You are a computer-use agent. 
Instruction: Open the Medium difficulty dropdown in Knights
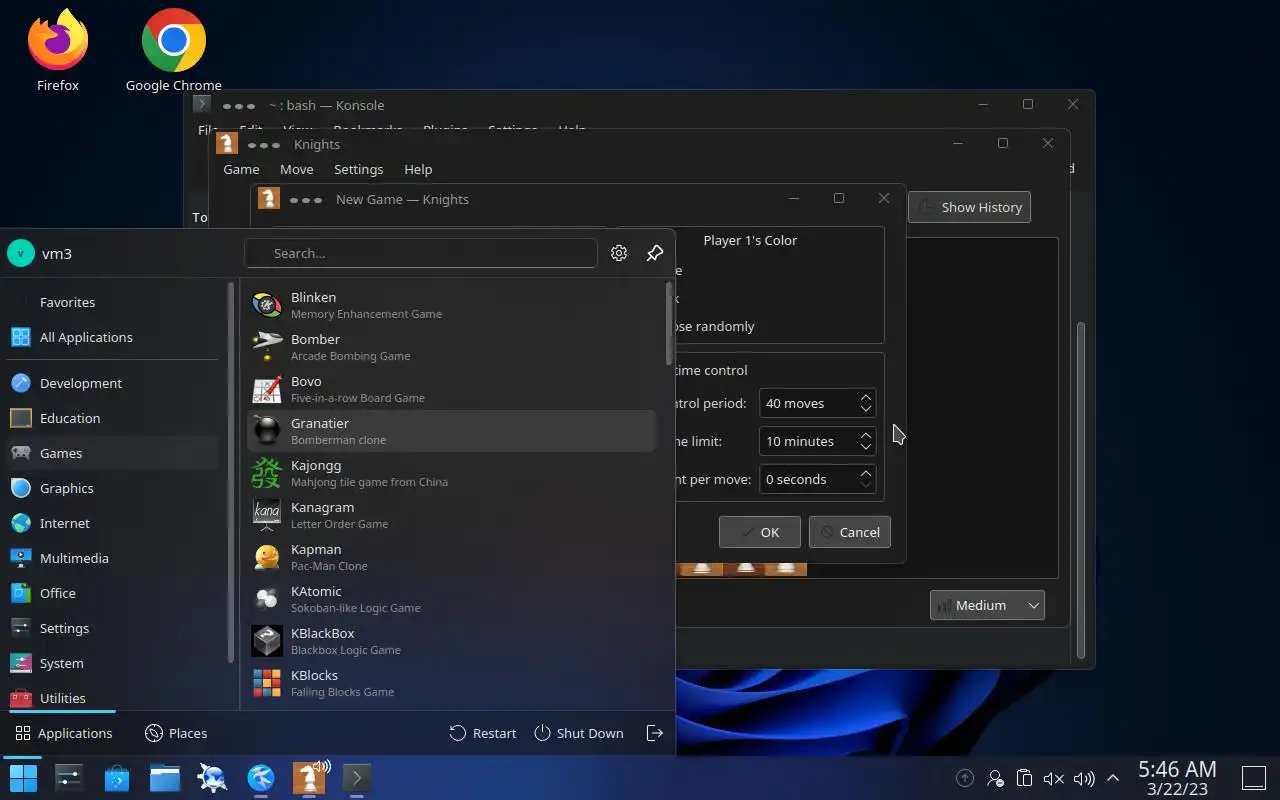point(987,605)
